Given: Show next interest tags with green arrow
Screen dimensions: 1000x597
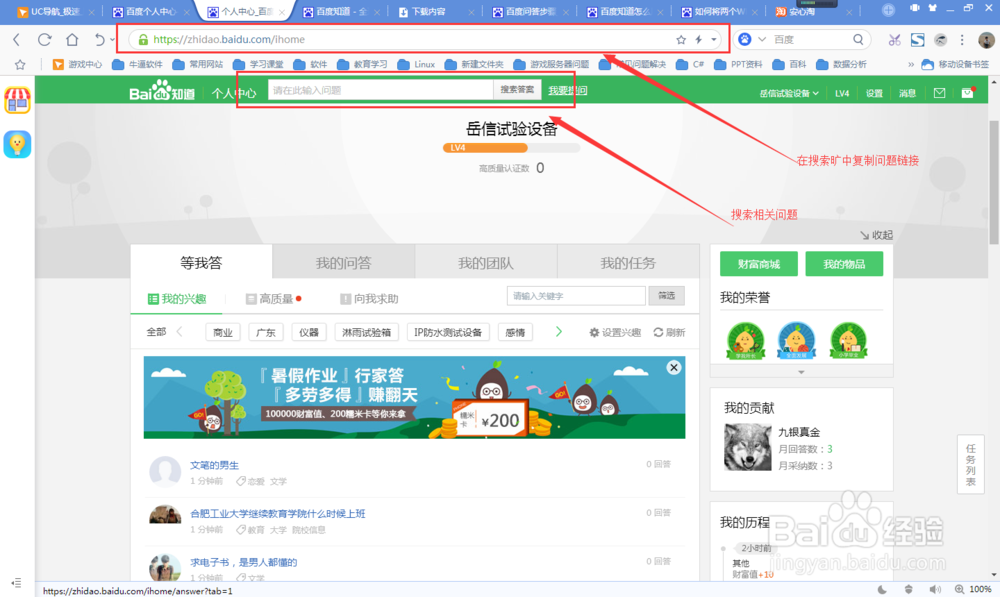Looking at the screenshot, I should coord(559,332).
